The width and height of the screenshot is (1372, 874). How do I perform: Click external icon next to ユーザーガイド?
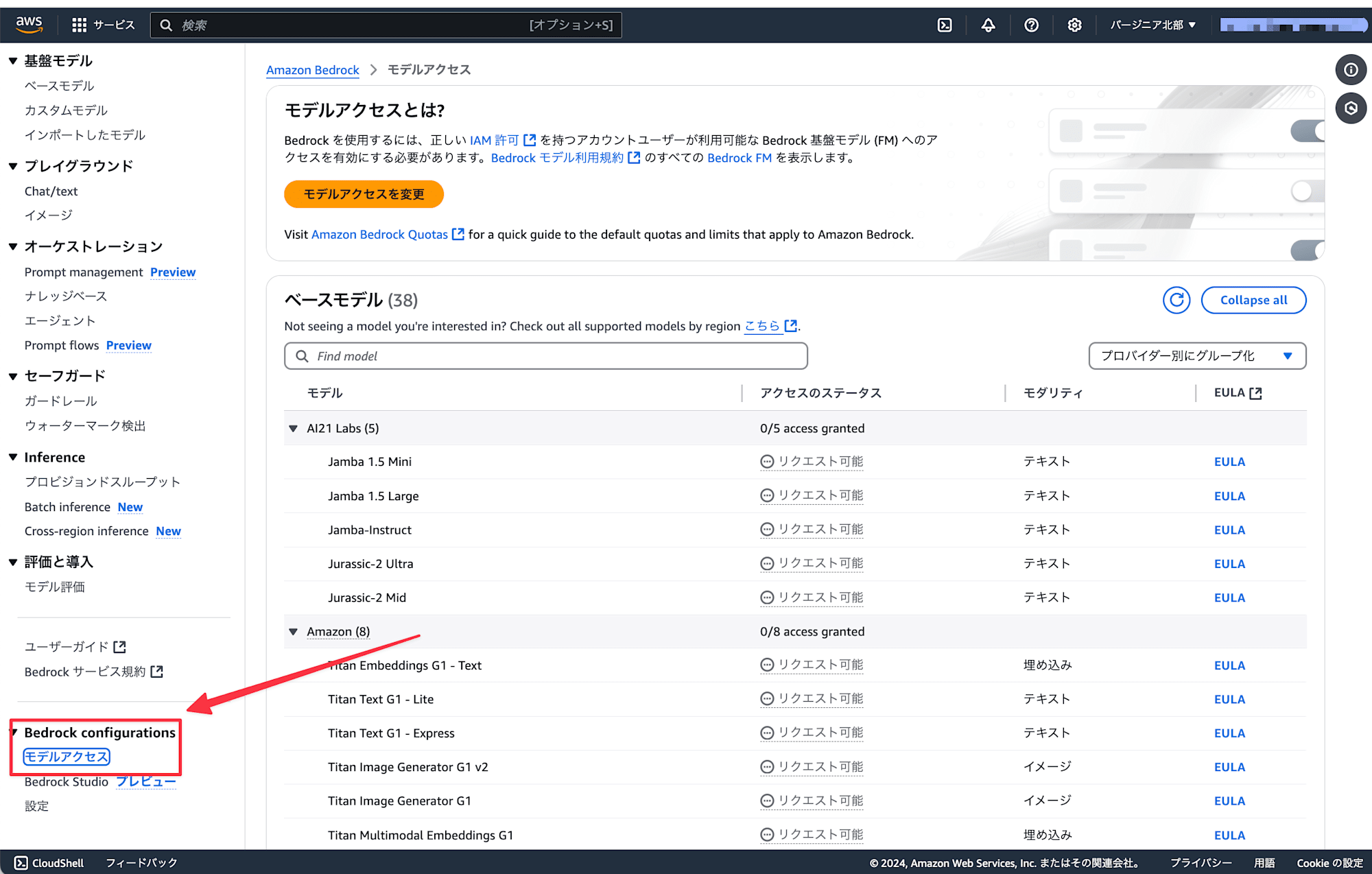coord(119,646)
